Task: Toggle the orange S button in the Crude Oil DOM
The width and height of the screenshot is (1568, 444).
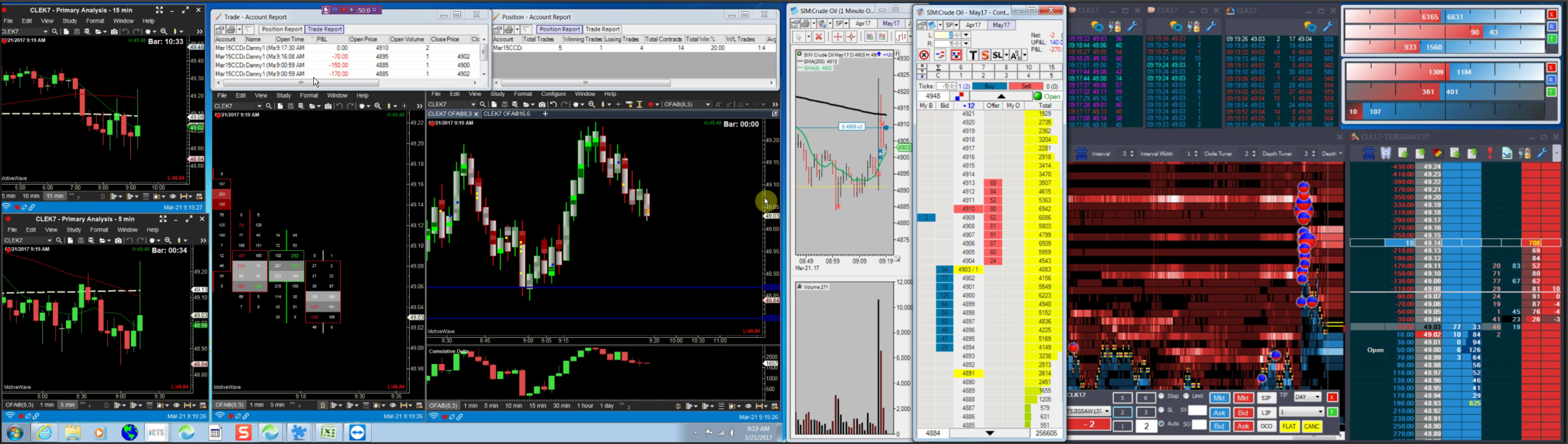Action: (x=985, y=55)
